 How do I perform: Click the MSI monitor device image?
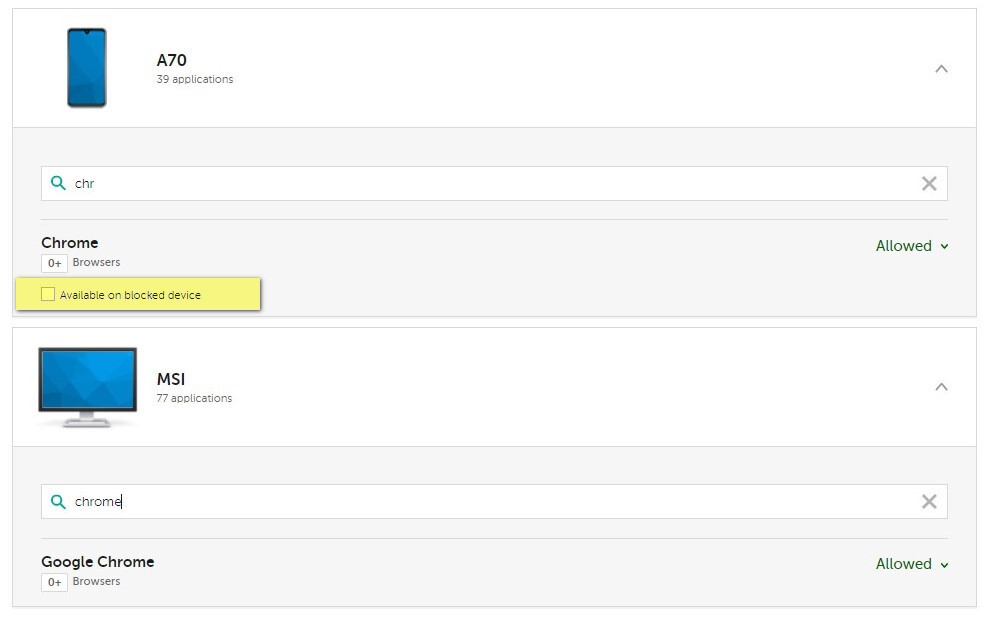coord(87,386)
